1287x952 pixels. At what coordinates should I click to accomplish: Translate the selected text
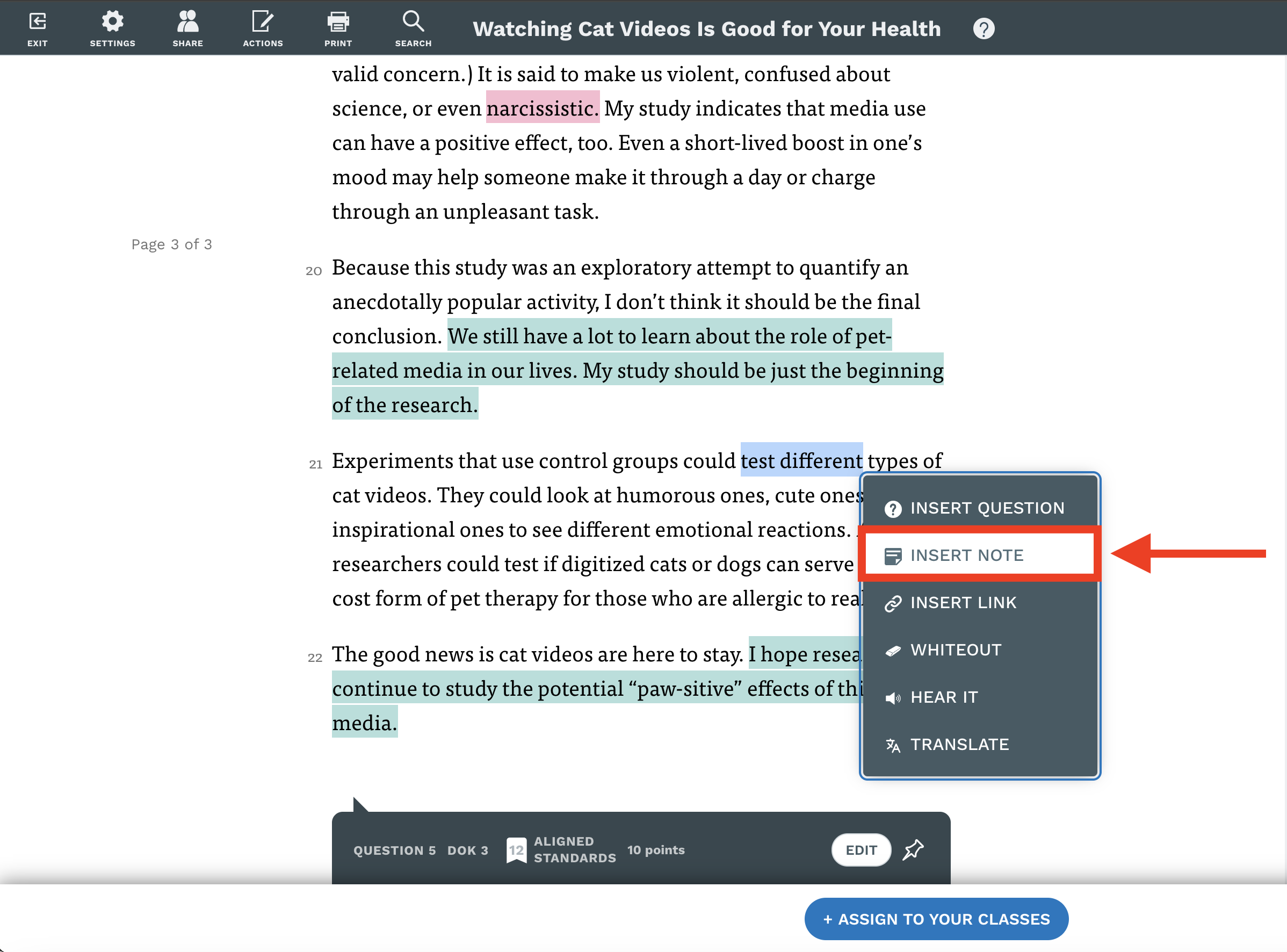pyautogui.click(x=959, y=744)
